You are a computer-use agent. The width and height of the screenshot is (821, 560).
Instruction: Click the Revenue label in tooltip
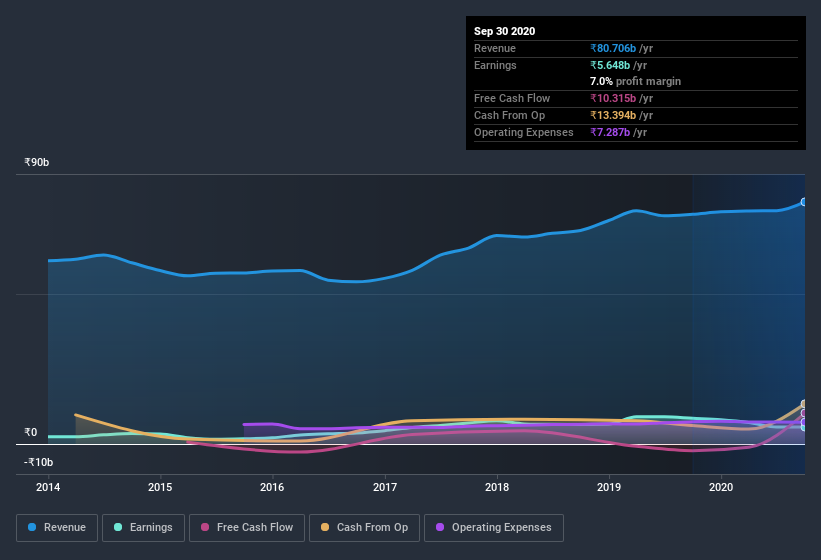(x=495, y=48)
